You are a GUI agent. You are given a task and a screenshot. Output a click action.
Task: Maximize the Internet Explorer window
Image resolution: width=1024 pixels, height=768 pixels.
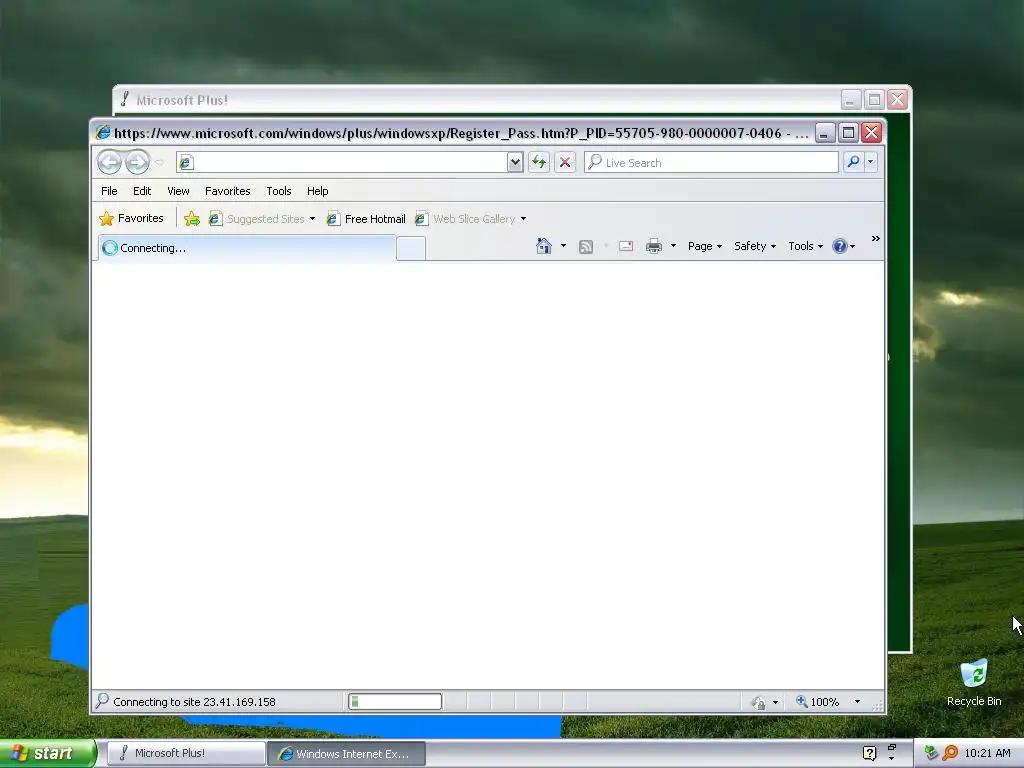tap(848, 133)
